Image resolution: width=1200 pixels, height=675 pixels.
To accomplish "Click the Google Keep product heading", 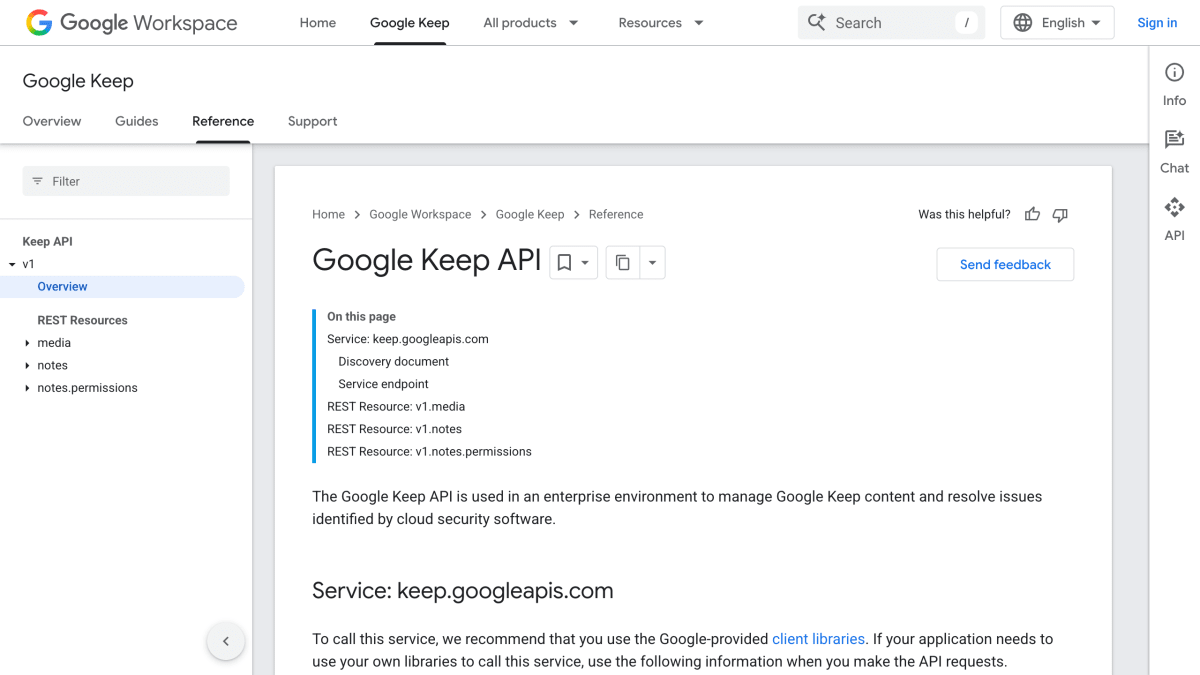I will click(x=78, y=81).
